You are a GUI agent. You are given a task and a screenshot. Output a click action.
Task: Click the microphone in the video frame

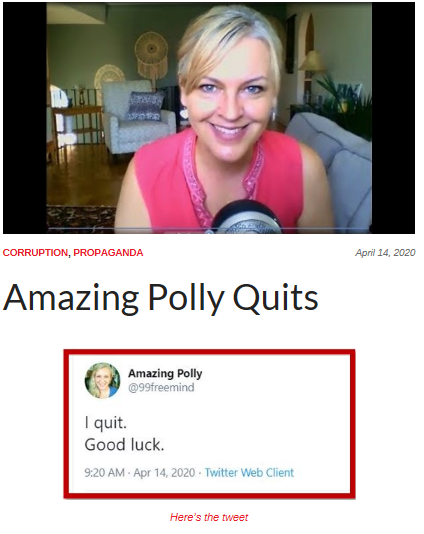coord(246,217)
